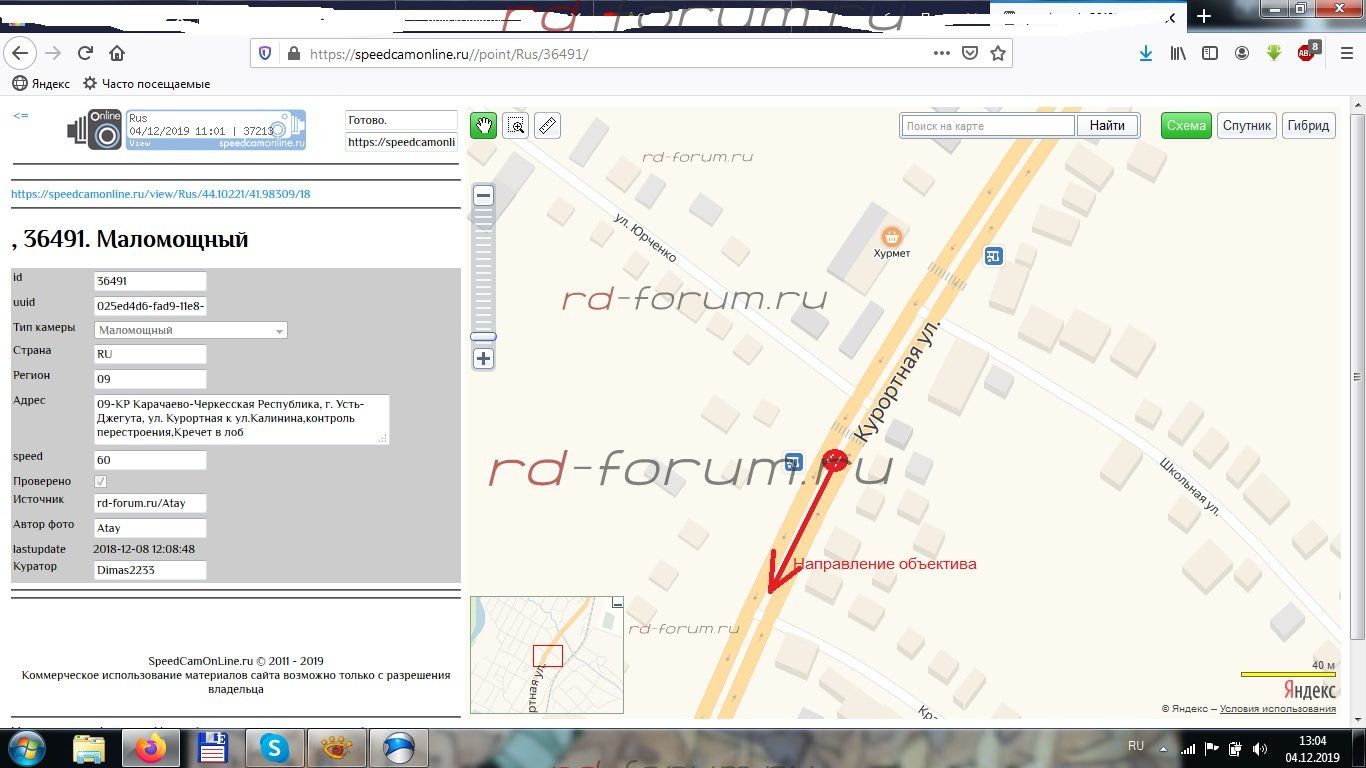Screen dimensions: 1366x768
Task: Switch map to Схема view
Action: click(1185, 125)
